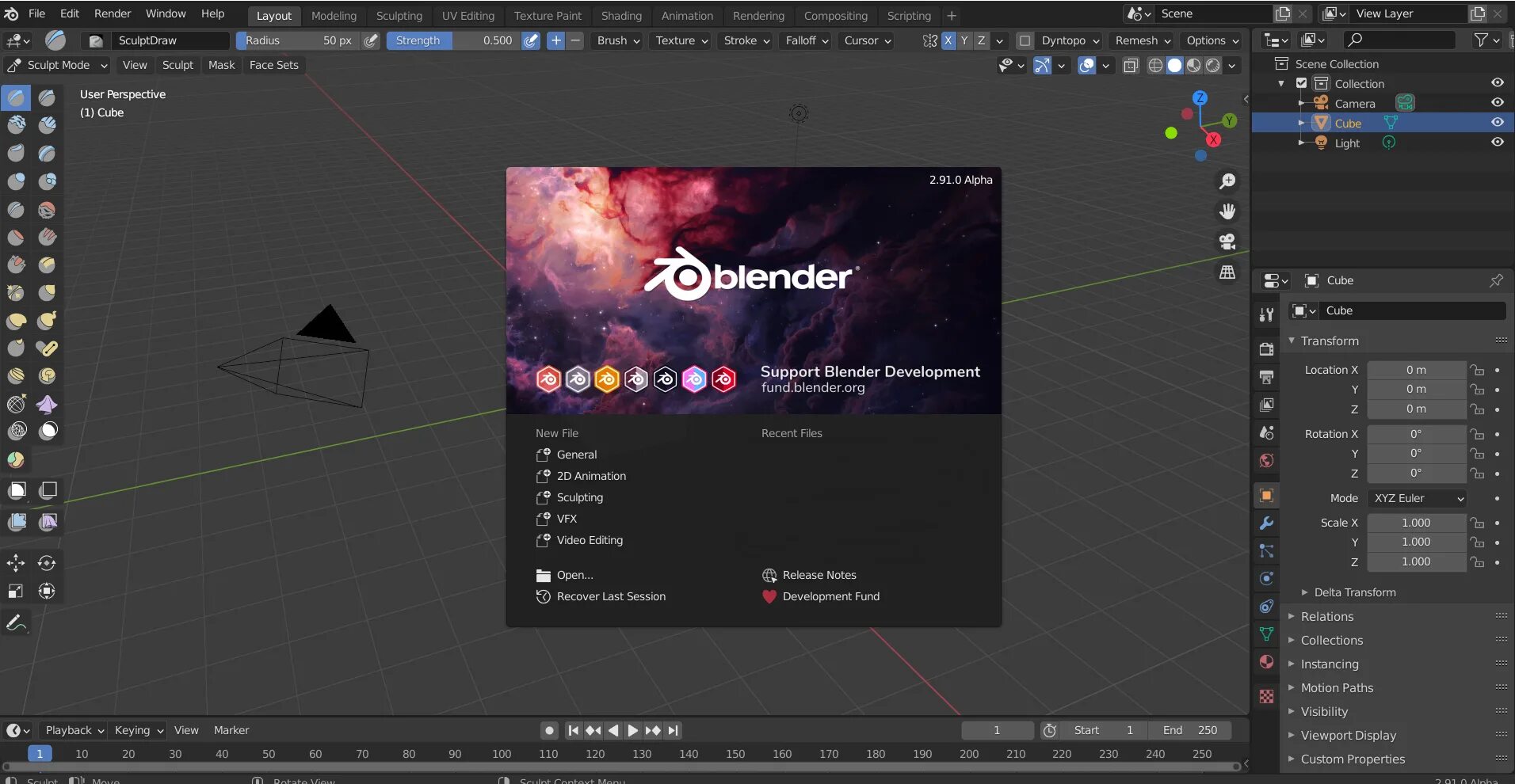Hide the Light in the outliner
Image resolution: width=1515 pixels, height=784 pixels.
click(x=1497, y=143)
